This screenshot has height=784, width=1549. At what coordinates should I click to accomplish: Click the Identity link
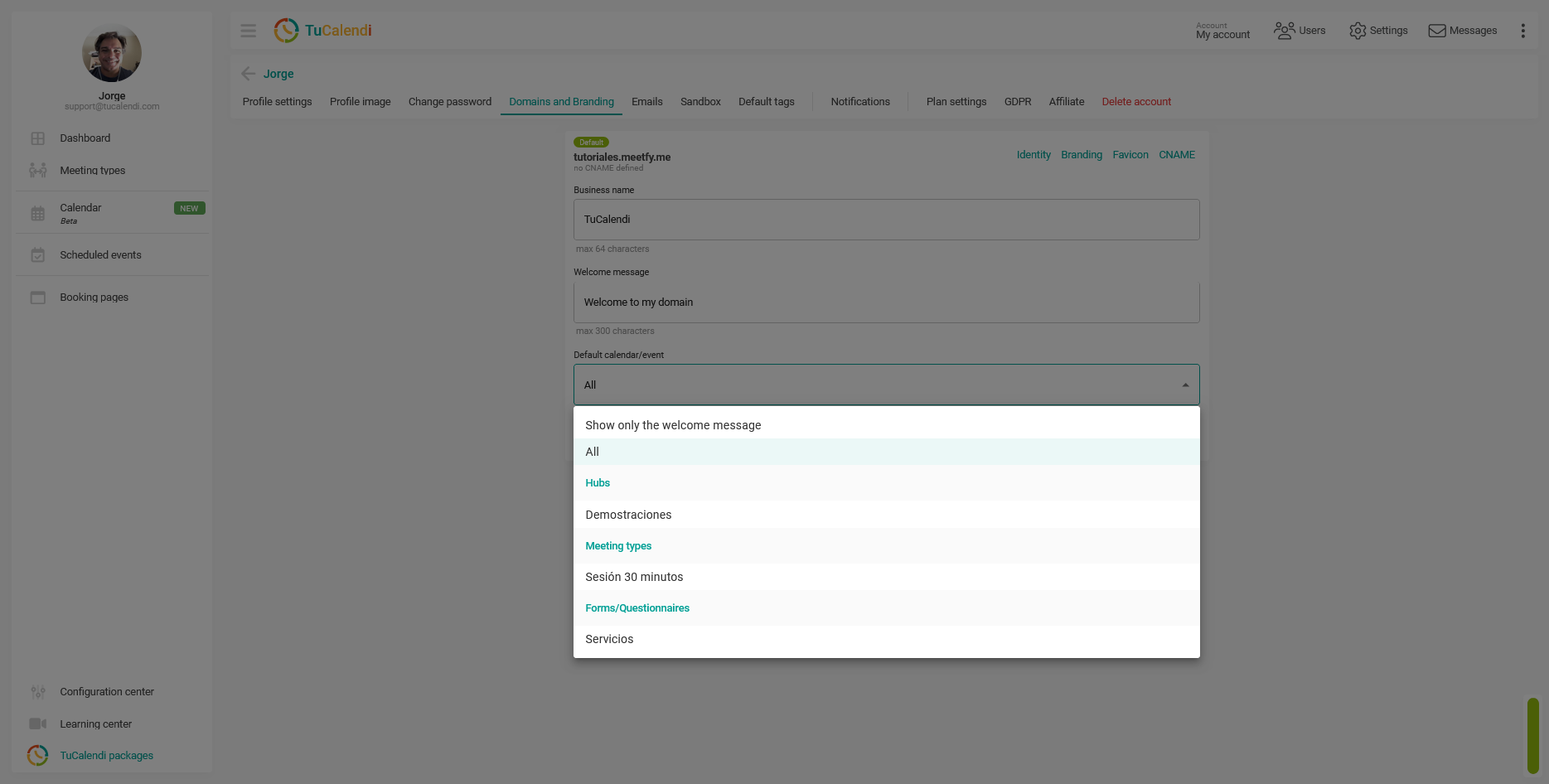(x=1033, y=155)
